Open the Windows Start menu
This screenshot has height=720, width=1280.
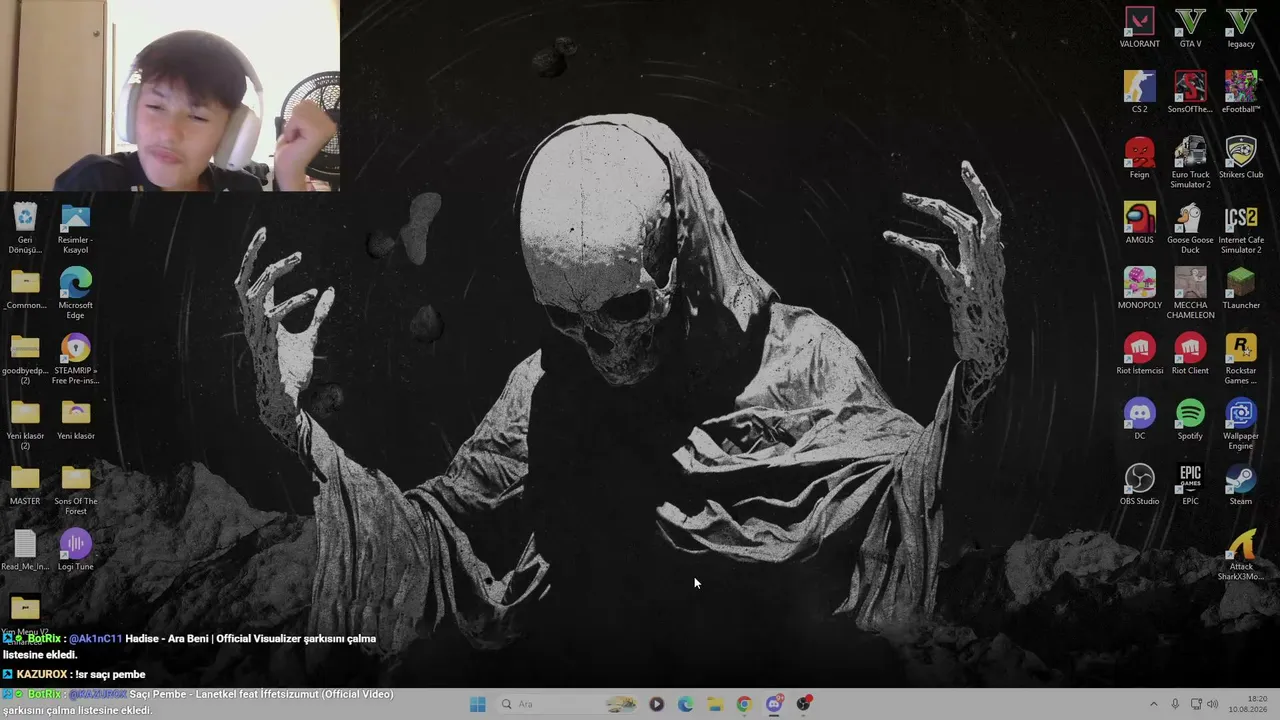point(478,704)
